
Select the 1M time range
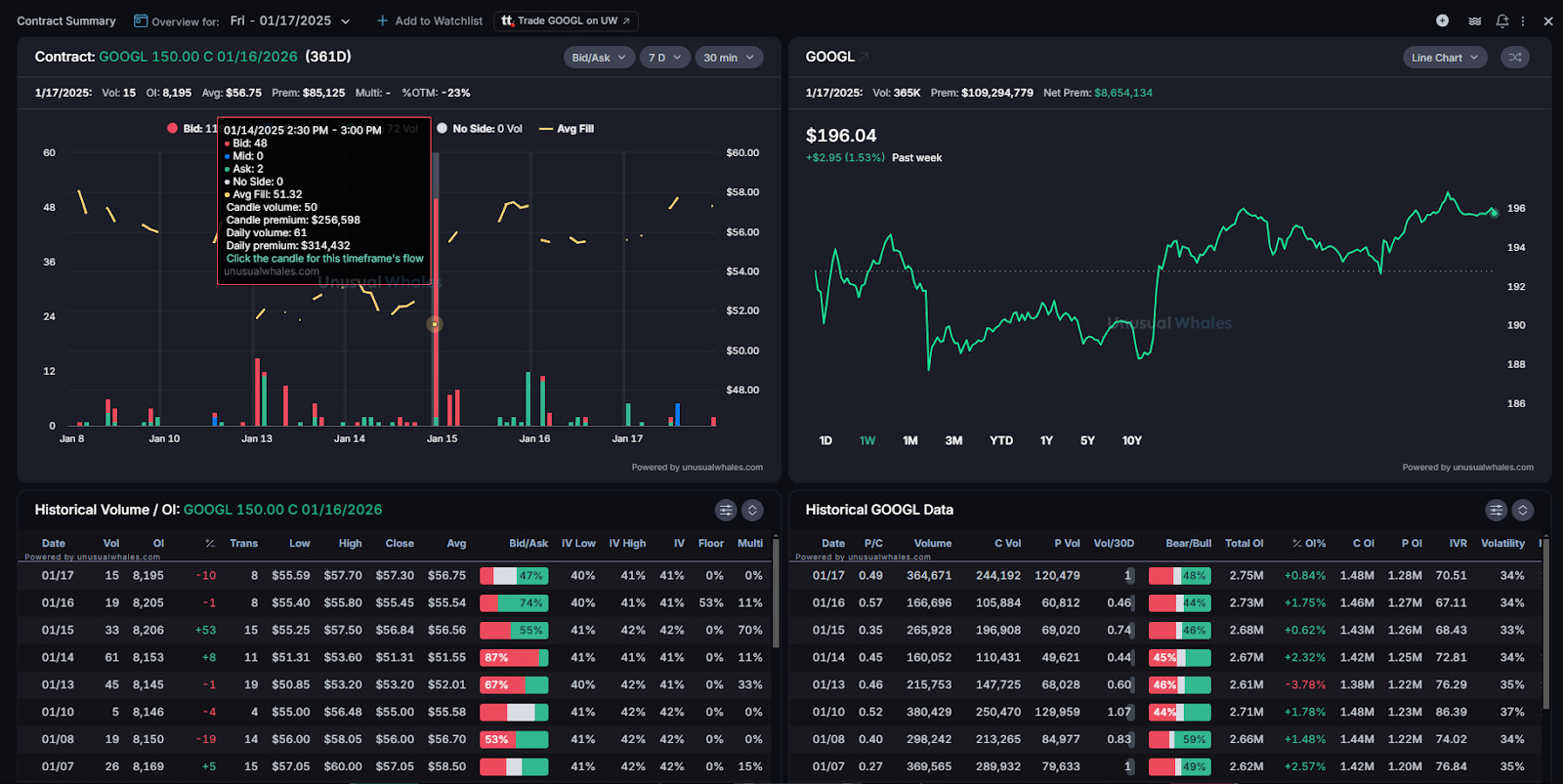click(x=910, y=440)
